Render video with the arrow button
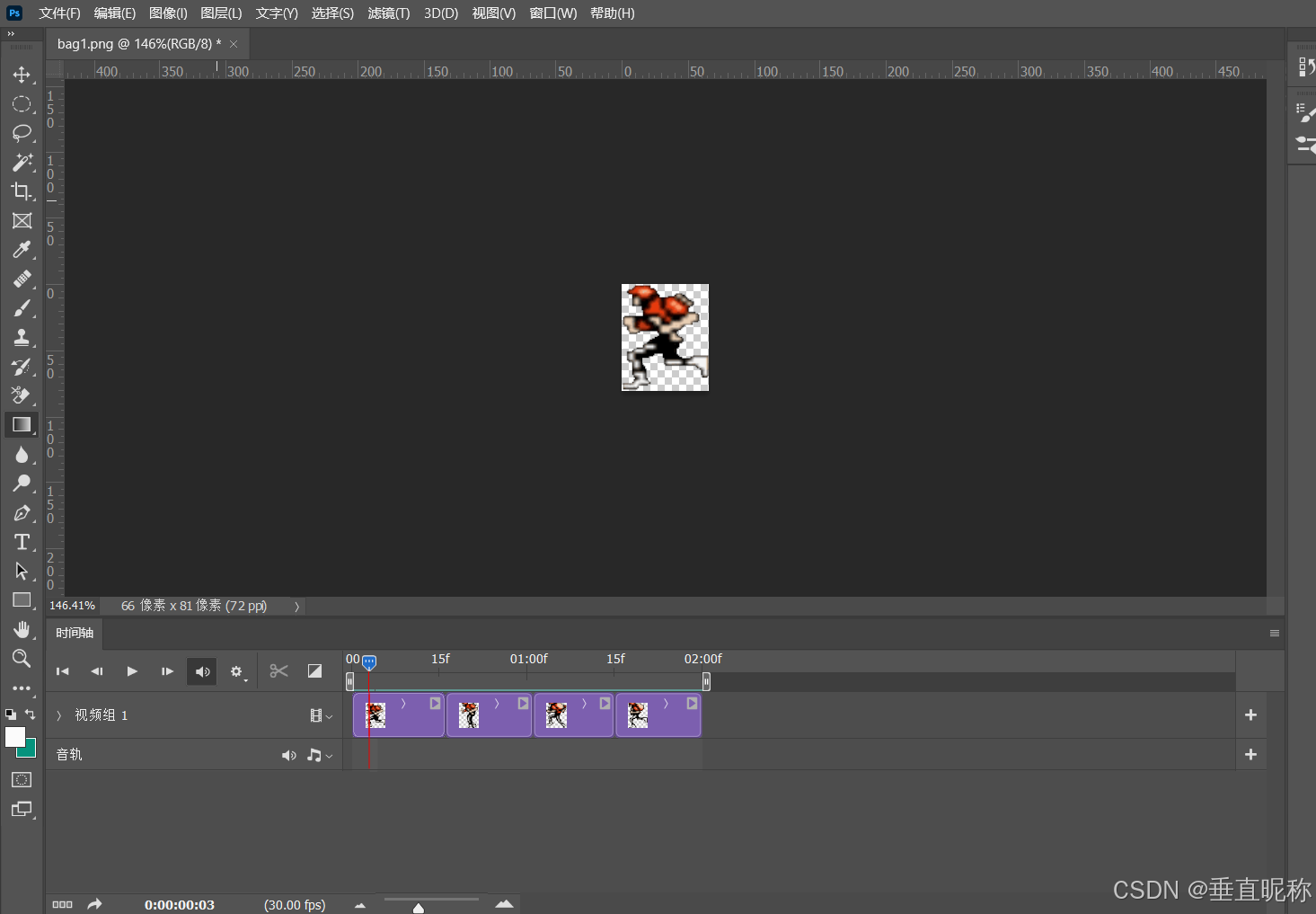This screenshot has width=1316, height=914. pos(94,905)
